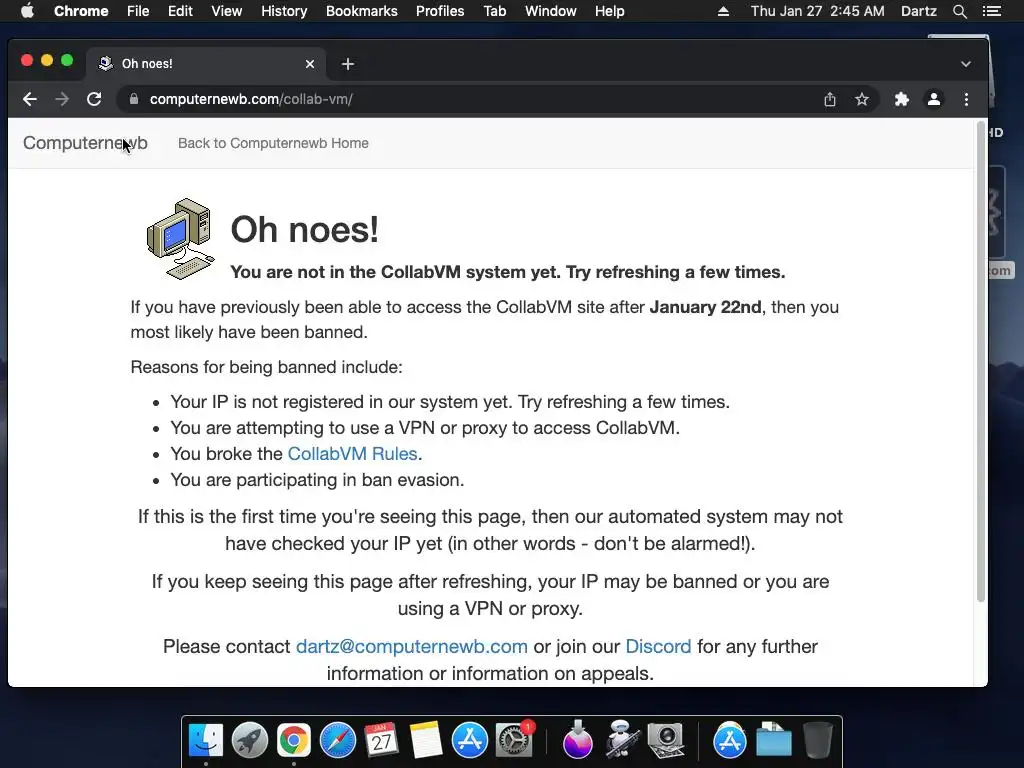Open first App Store icon beside Notes

[470, 741]
